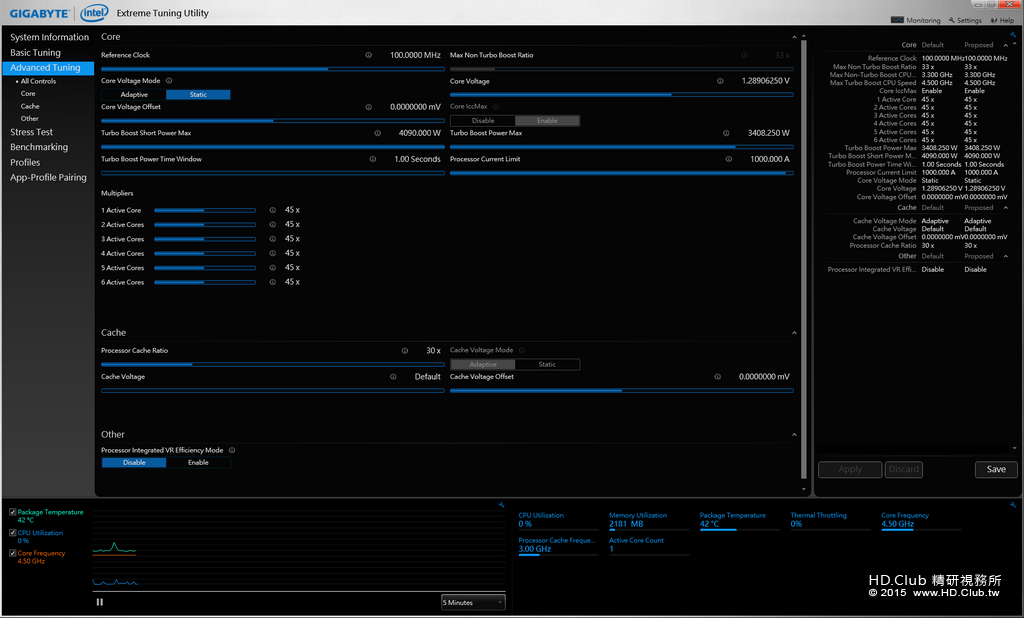Collapse the Core section
The image size is (1024, 618).
(795, 37)
